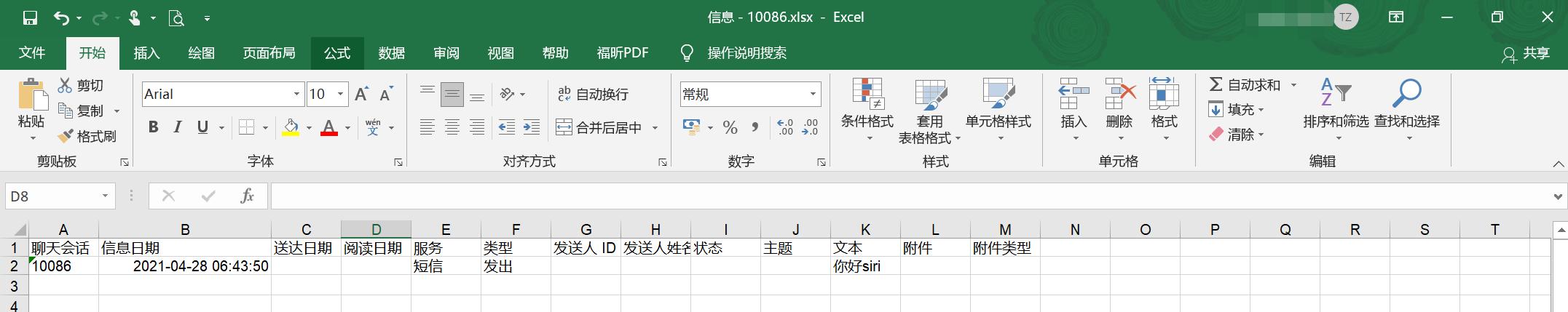1568x312 pixels.
Task: Align text to the right
Action: click(x=477, y=127)
